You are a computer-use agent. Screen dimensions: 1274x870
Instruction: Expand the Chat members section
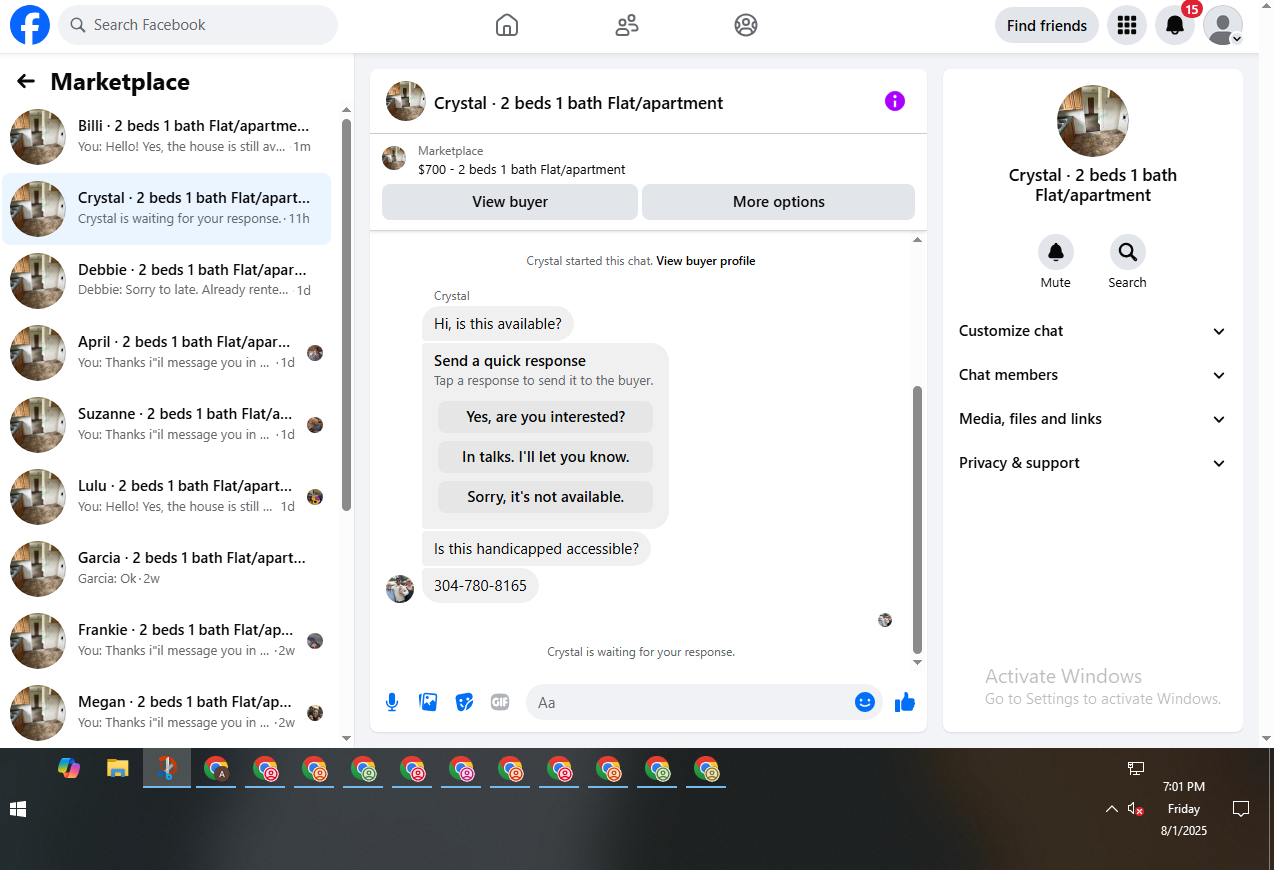click(x=1092, y=375)
